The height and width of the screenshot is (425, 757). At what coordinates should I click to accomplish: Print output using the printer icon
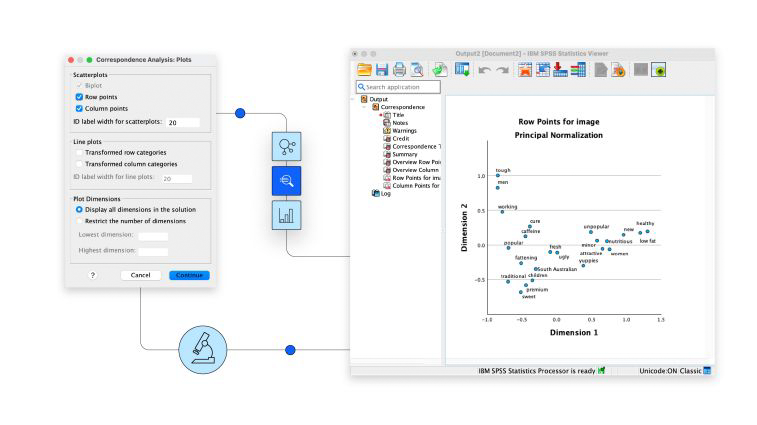pos(399,70)
